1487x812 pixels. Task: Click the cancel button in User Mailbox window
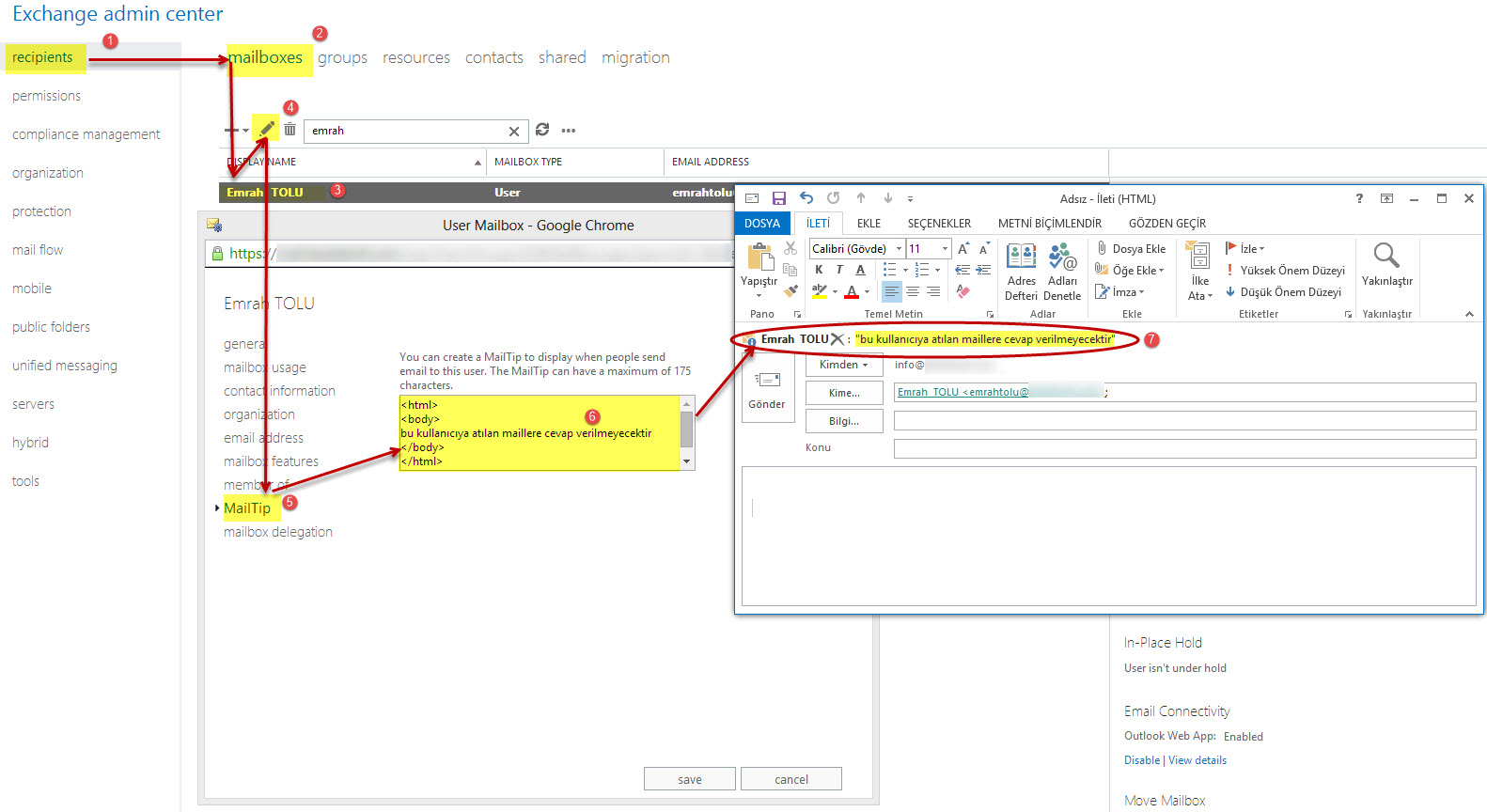[791, 779]
